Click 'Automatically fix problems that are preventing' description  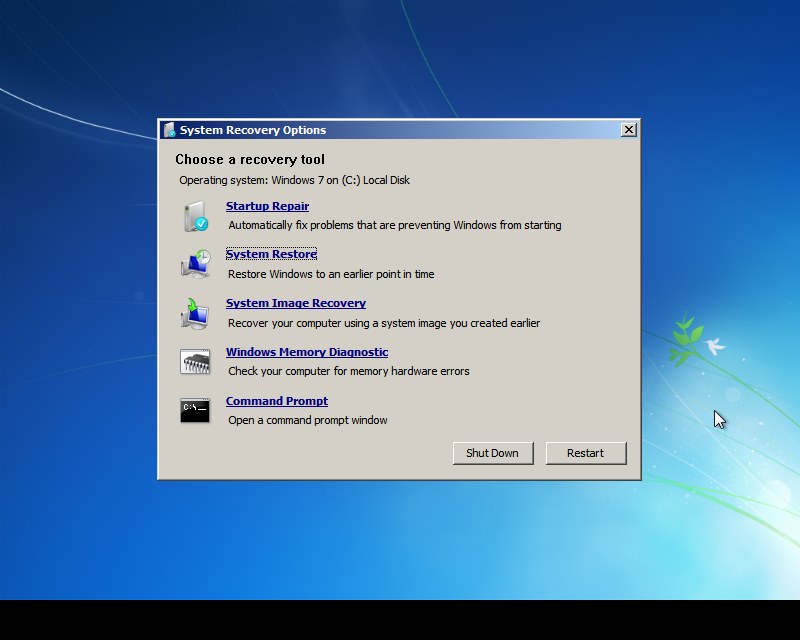click(x=395, y=225)
